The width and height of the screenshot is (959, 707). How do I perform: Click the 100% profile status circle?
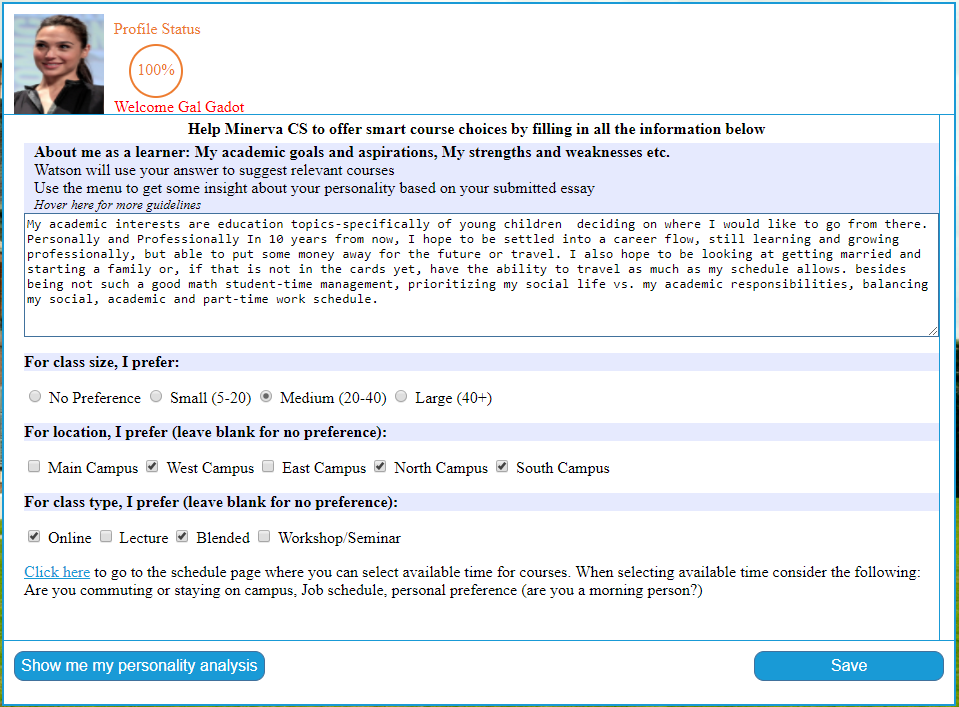pyautogui.click(x=156, y=70)
